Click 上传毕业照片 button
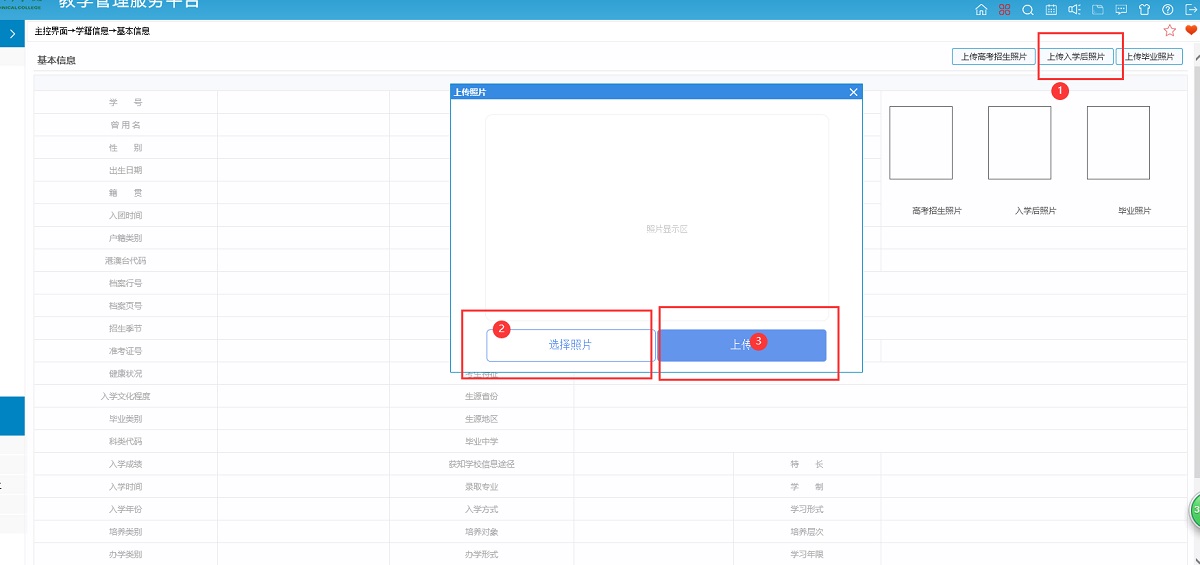 point(1149,57)
